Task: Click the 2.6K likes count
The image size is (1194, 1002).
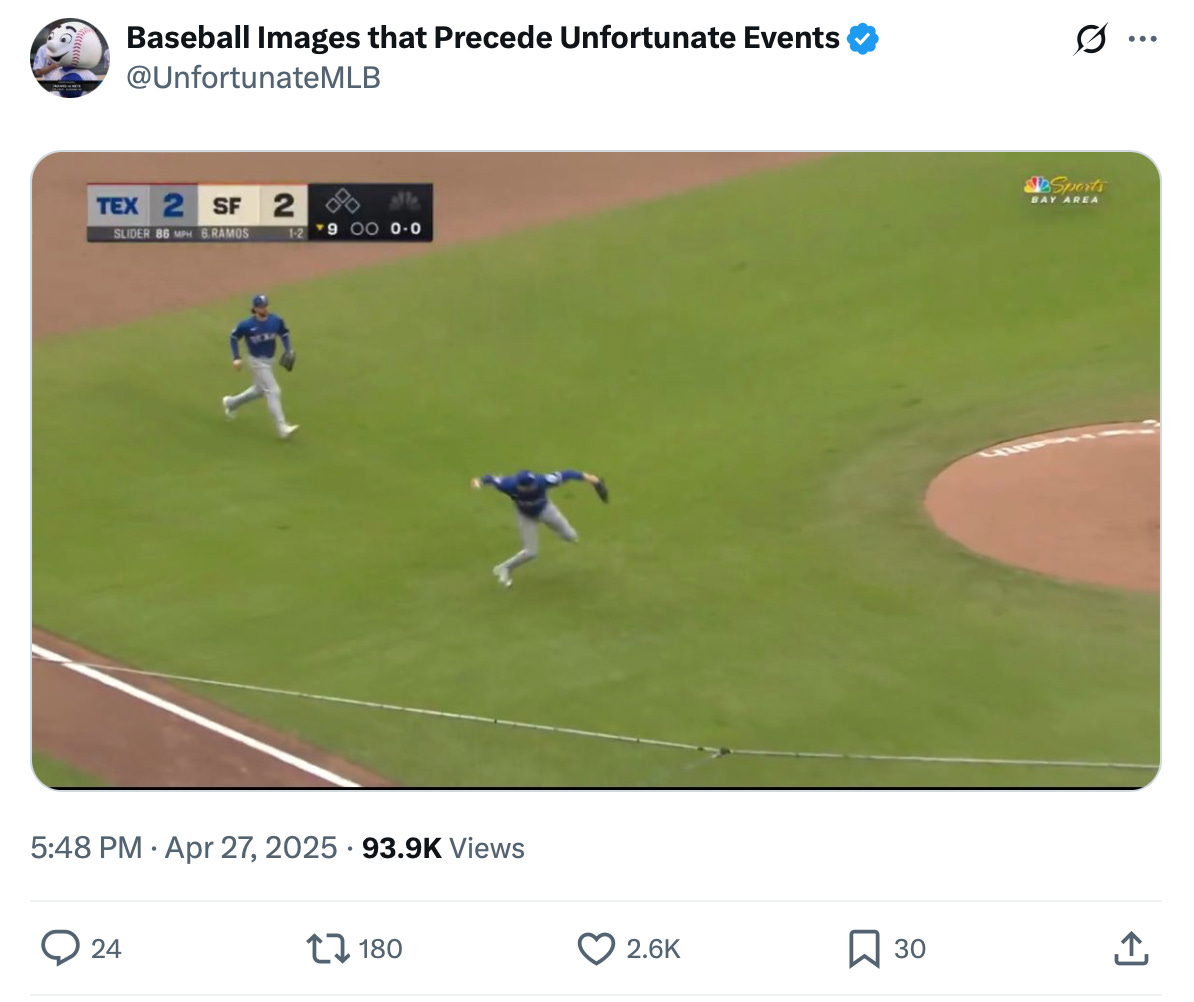Action: coord(653,949)
